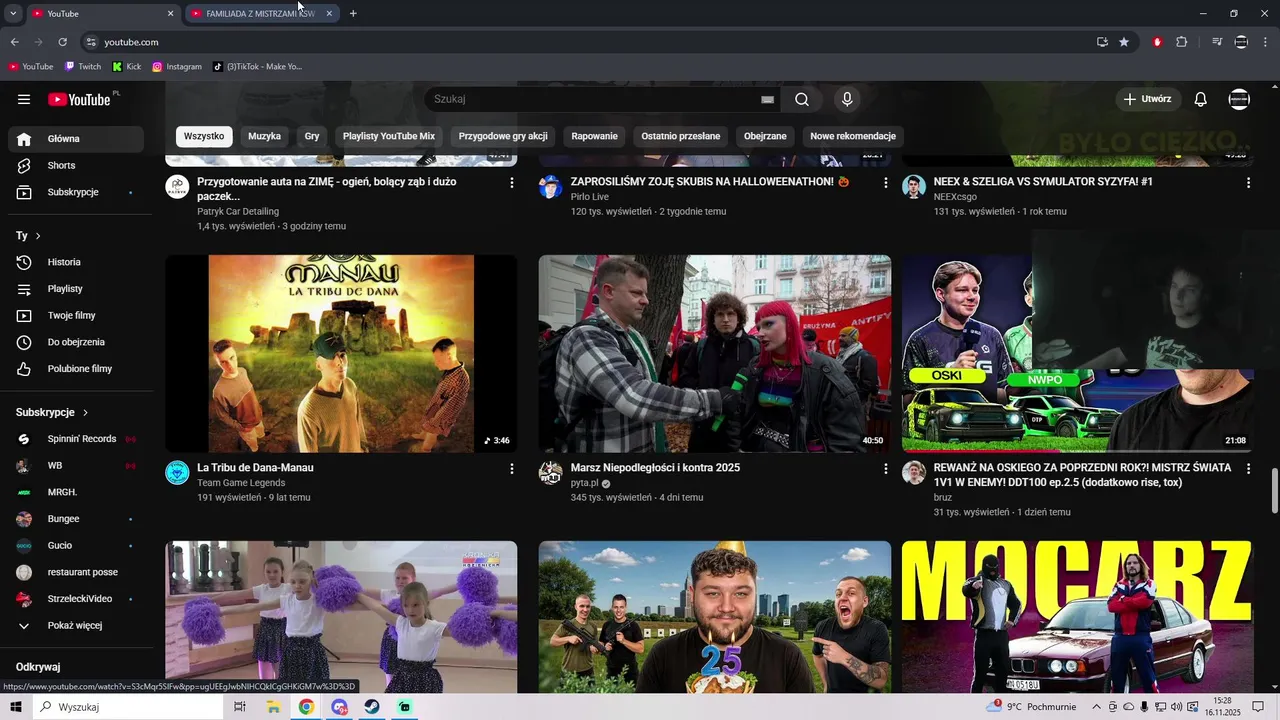The image size is (1280, 720).
Task: Click the search magnifier button
Action: [x=802, y=99]
